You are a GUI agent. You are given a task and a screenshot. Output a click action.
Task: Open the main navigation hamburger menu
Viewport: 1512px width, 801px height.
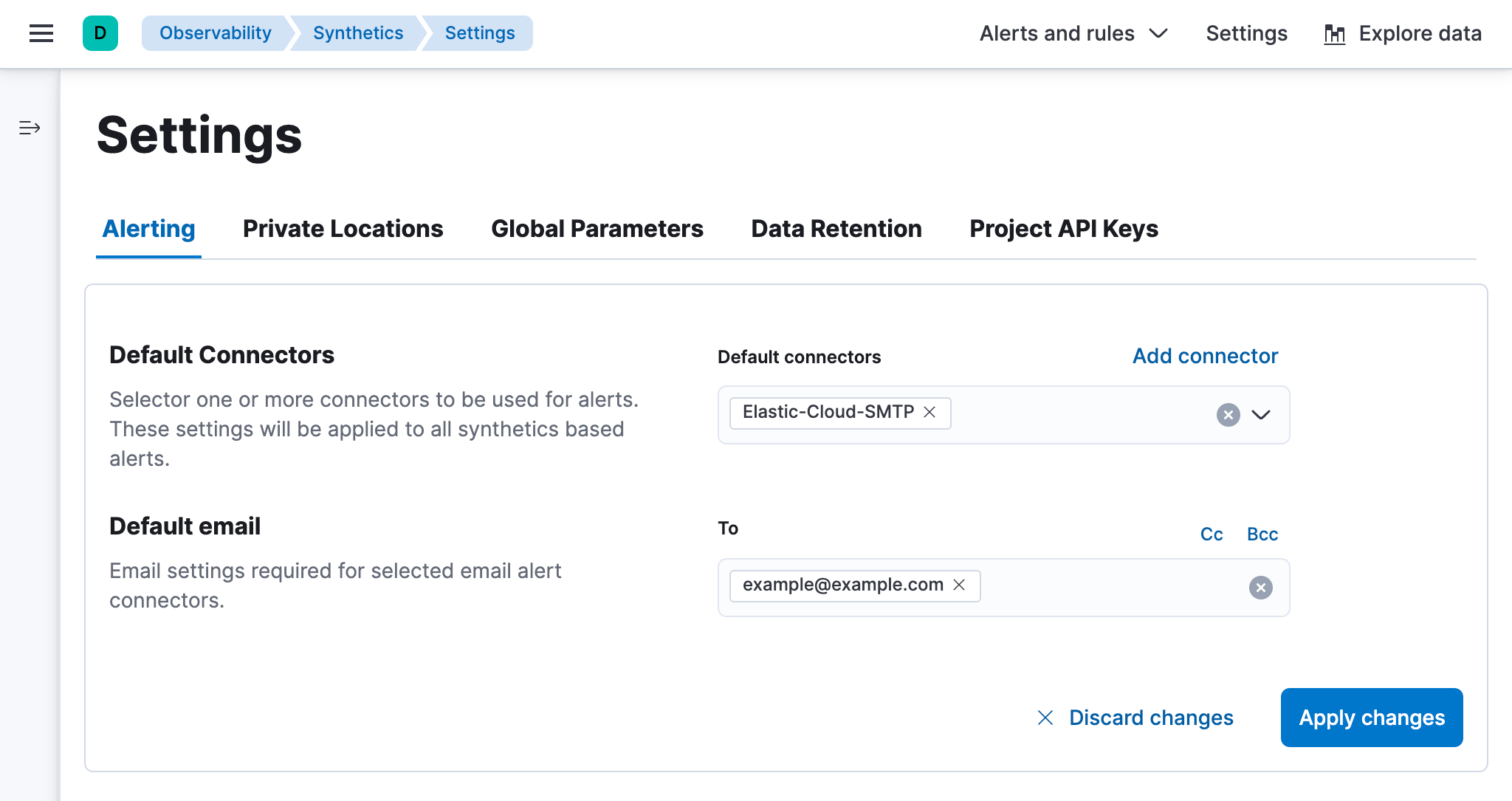click(x=41, y=33)
